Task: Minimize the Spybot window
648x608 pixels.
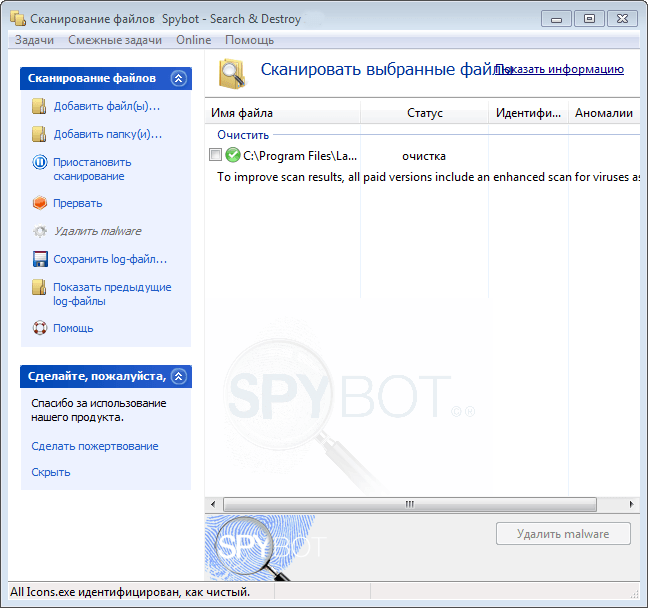Action: 556,19
